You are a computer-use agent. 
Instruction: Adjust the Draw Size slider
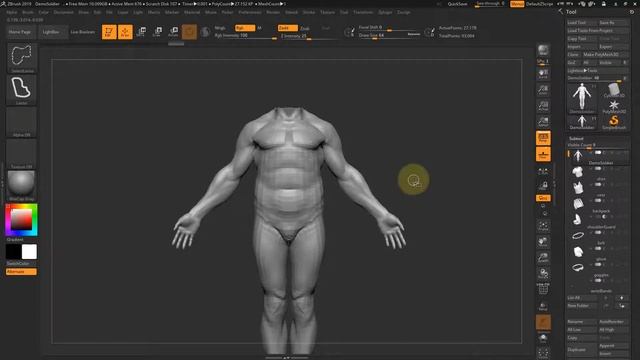pos(389,36)
